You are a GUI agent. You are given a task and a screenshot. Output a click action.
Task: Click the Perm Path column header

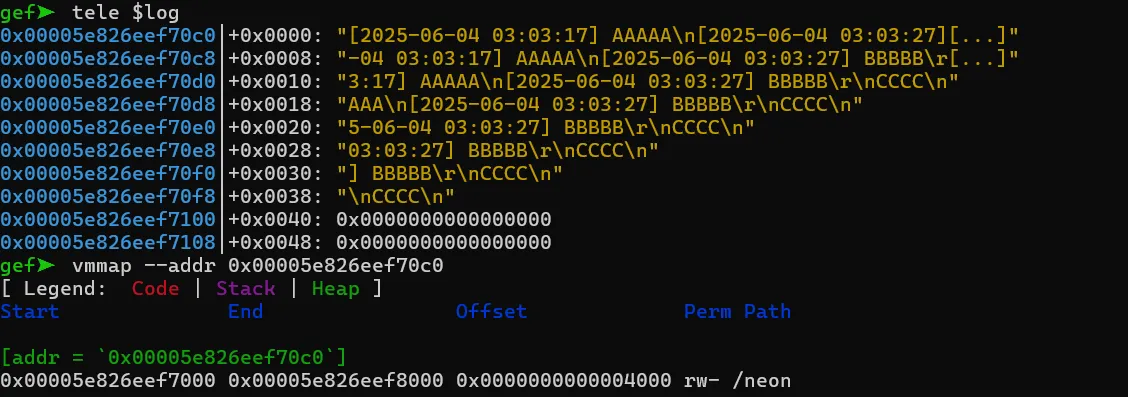(737, 311)
